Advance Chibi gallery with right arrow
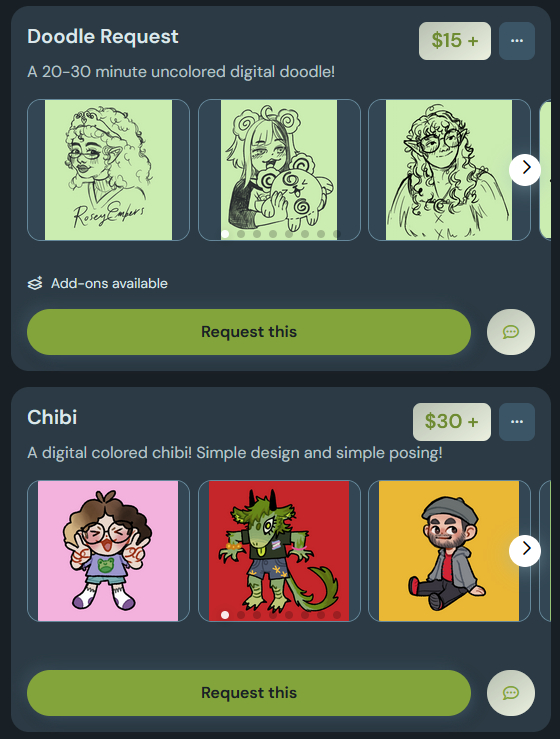This screenshot has width=560, height=739. [525, 548]
